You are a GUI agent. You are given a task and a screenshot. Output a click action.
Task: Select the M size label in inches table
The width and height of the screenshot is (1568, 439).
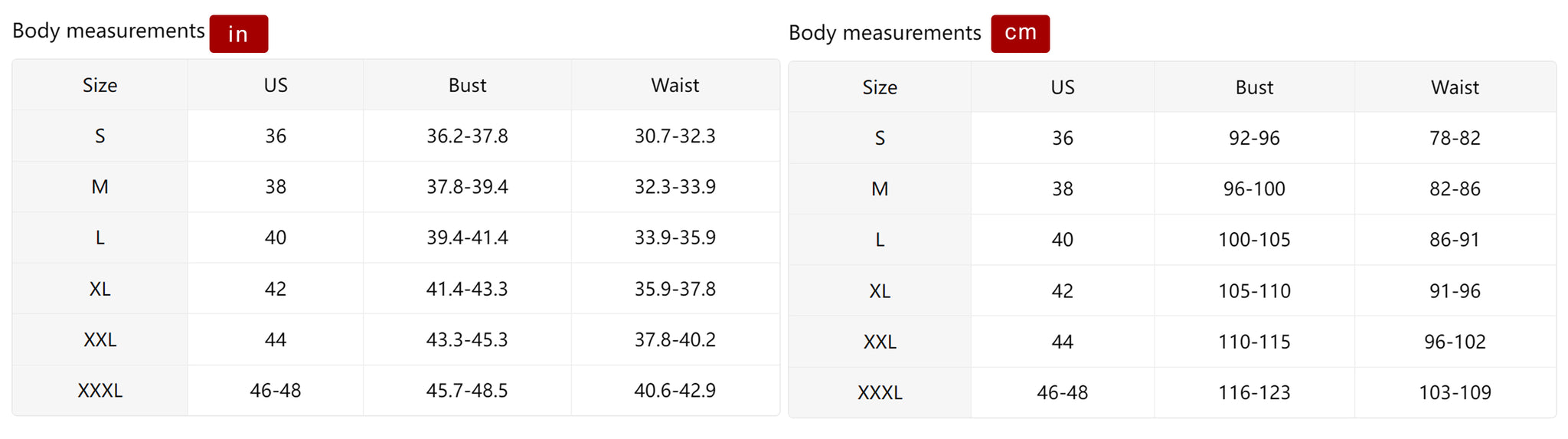tap(100, 187)
